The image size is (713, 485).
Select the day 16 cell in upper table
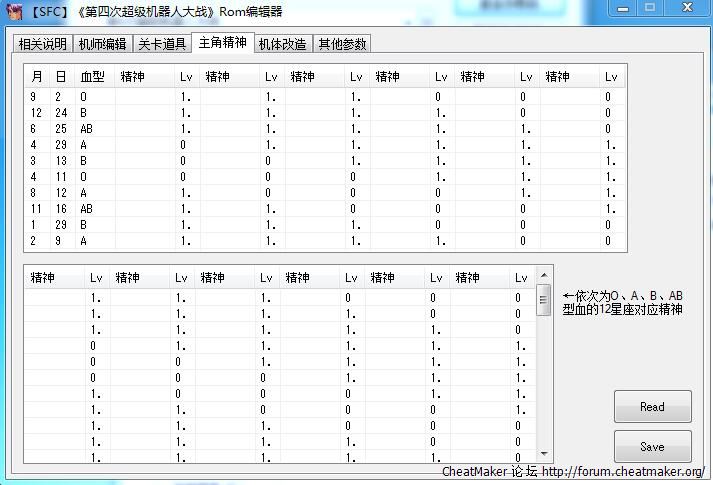pos(62,209)
